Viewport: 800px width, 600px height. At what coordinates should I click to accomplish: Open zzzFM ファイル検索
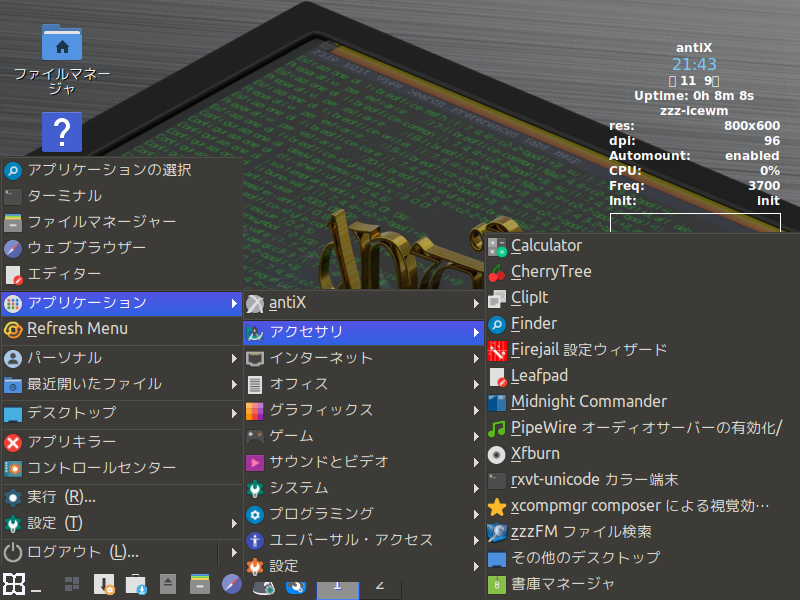pyautogui.click(x=642, y=532)
